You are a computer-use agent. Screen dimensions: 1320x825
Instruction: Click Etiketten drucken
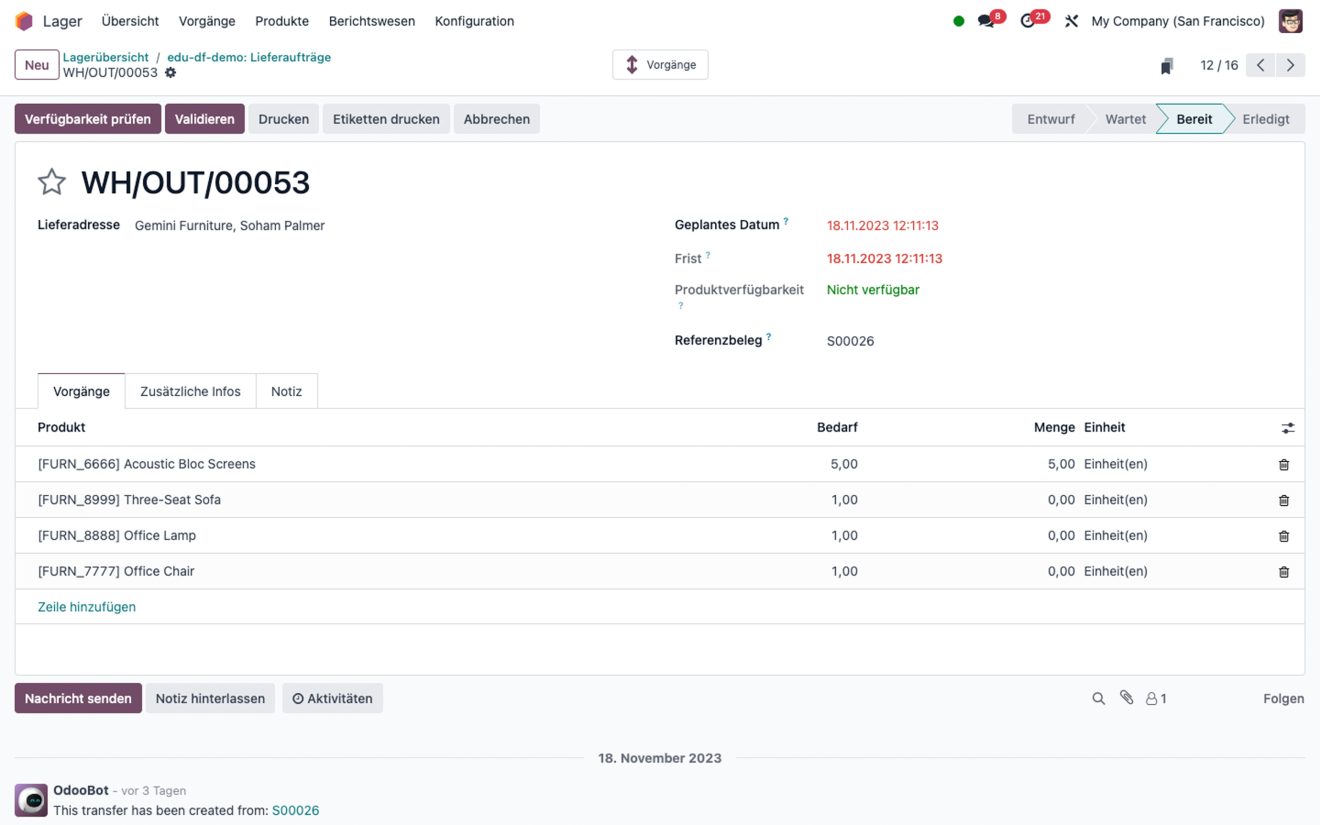click(386, 119)
